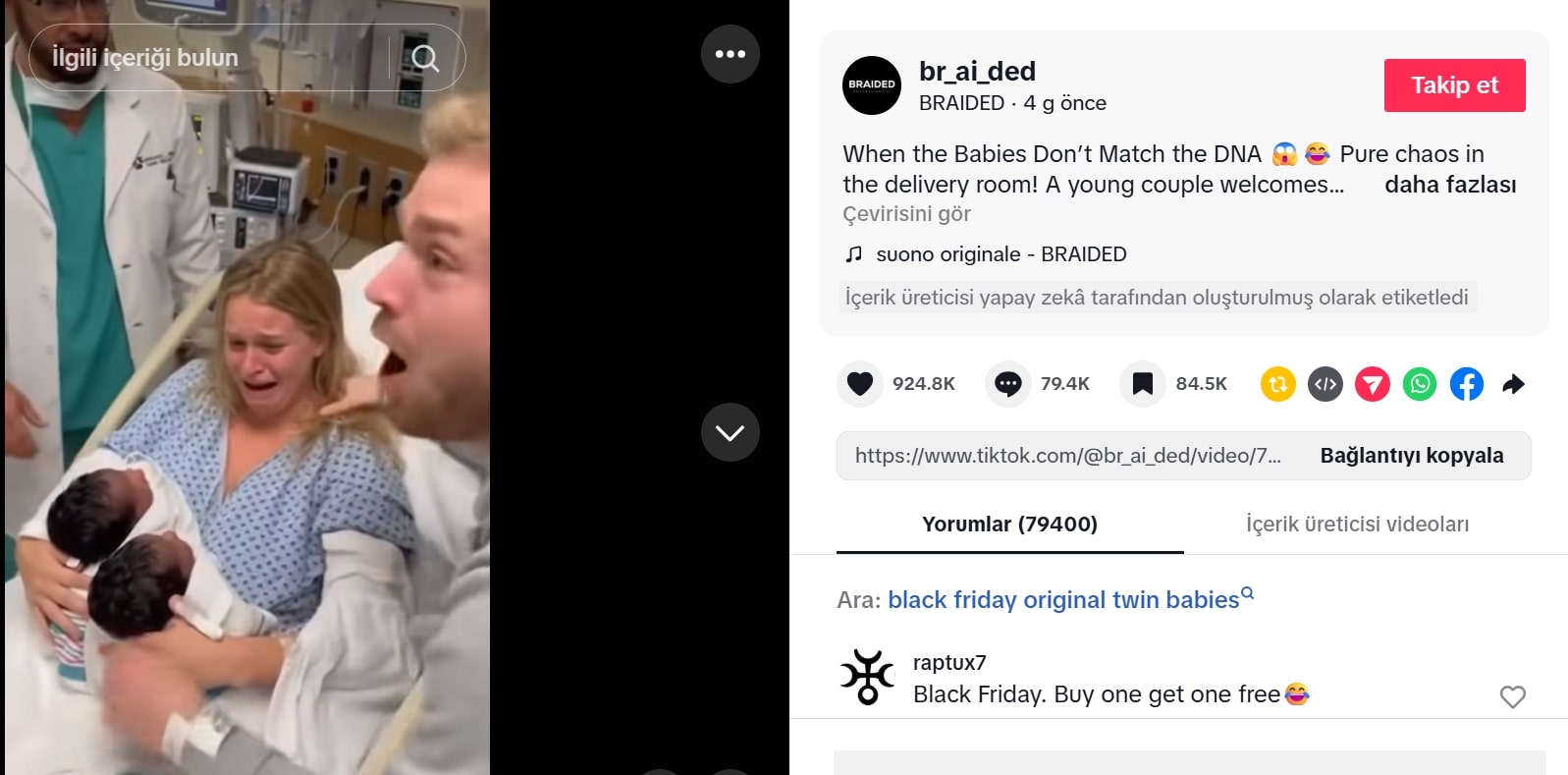Switch to İçerik üreticisi videoları tab
The width and height of the screenshot is (1568, 775).
coord(1357,525)
